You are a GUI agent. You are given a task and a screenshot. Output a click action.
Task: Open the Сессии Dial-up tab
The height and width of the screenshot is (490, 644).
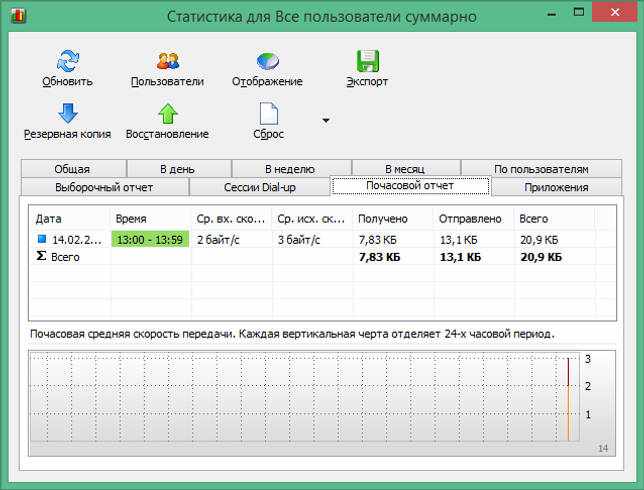point(260,187)
